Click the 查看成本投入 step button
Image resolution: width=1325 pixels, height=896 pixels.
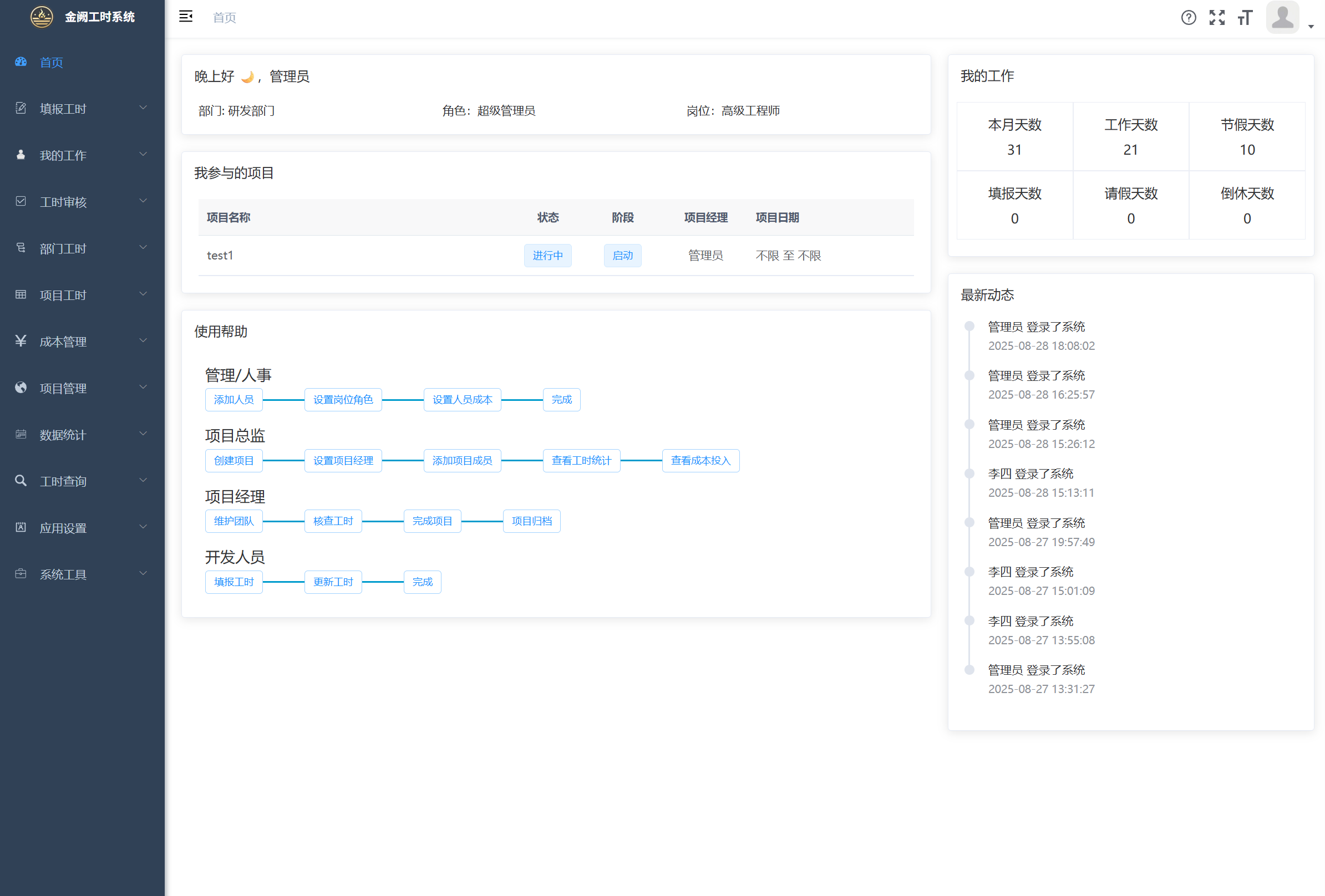pyautogui.click(x=700, y=461)
